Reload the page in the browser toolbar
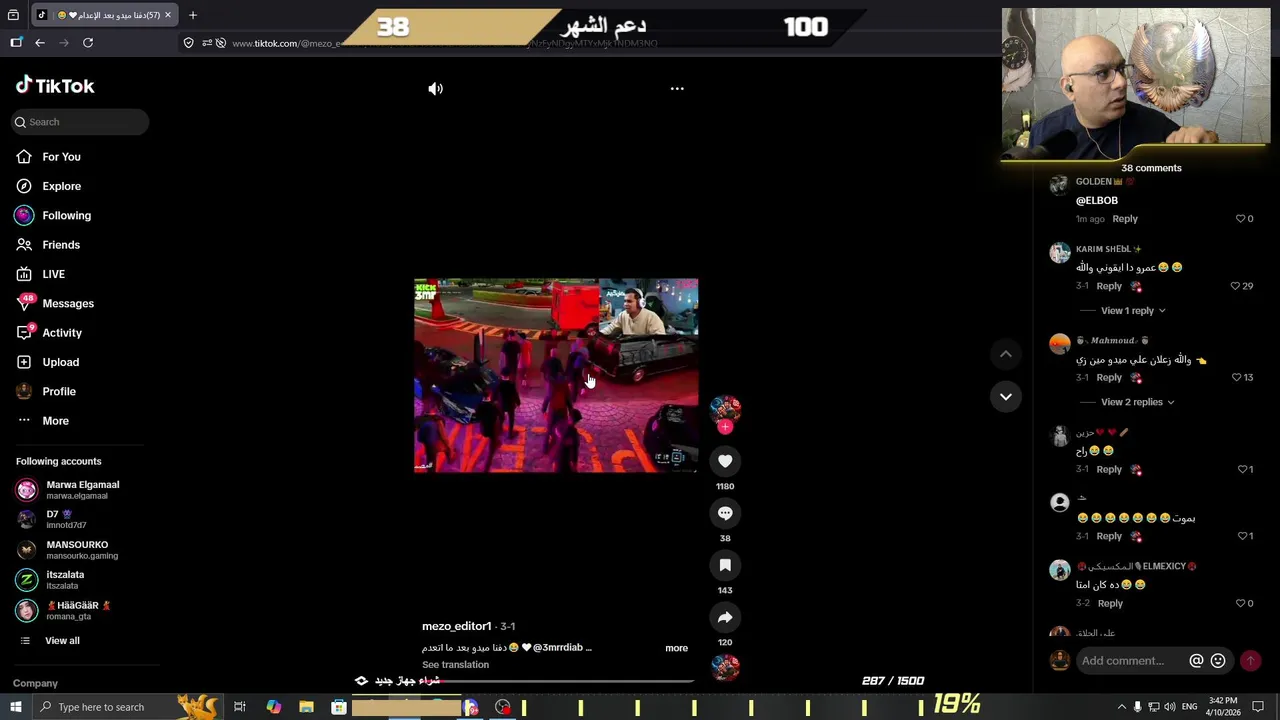 (88, 43)
